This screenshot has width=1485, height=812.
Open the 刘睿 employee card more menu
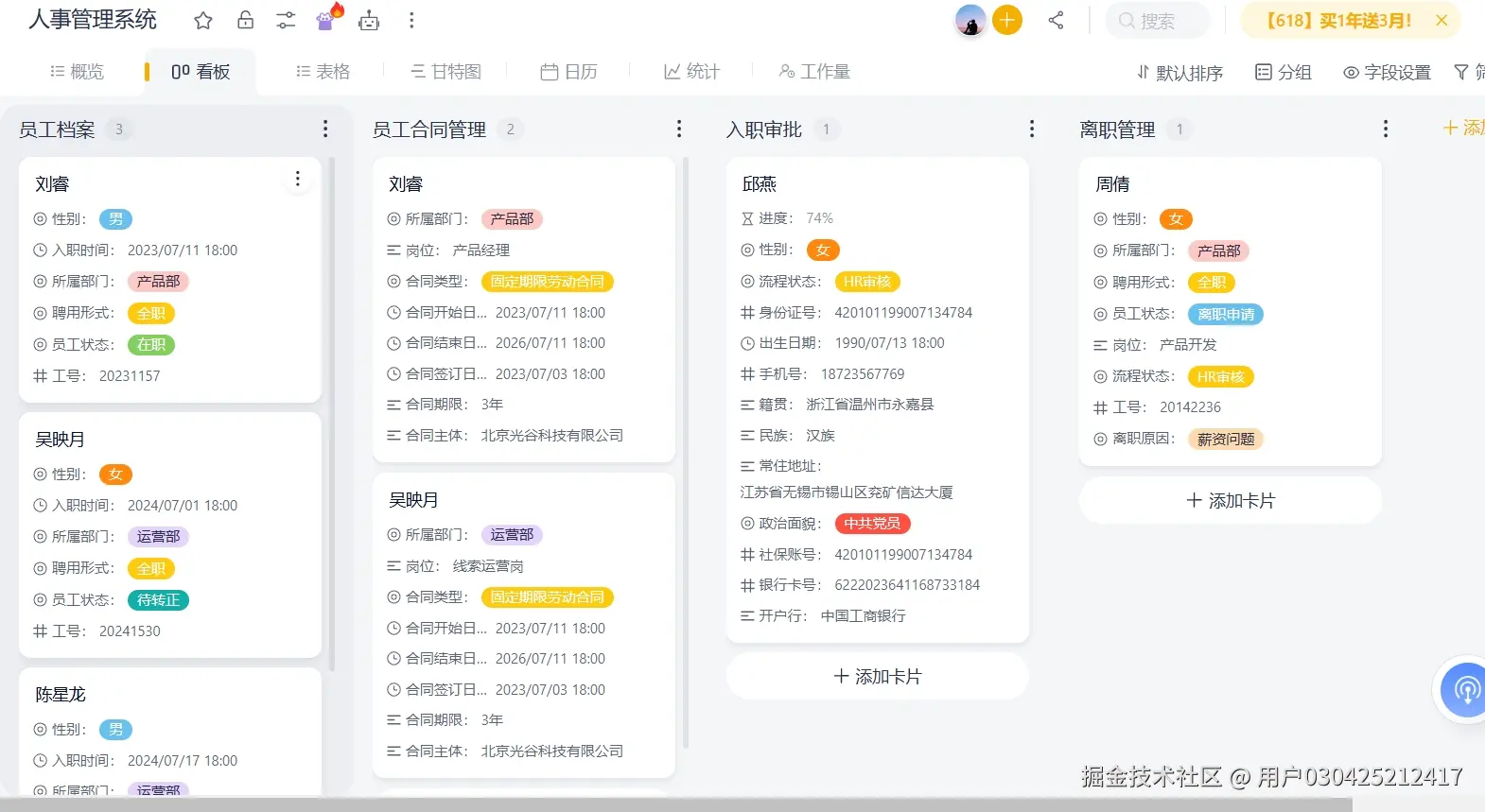point(297,179)
